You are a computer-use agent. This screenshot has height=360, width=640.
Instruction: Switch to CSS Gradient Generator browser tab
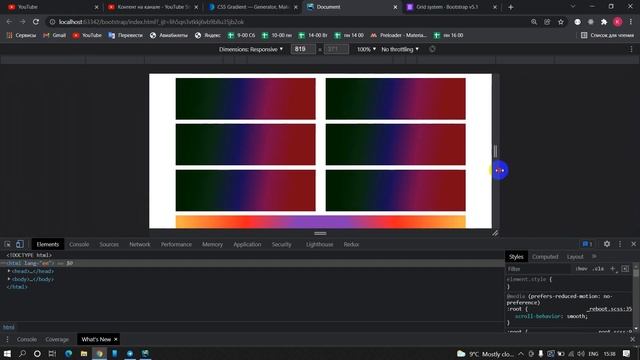point(252,7)
